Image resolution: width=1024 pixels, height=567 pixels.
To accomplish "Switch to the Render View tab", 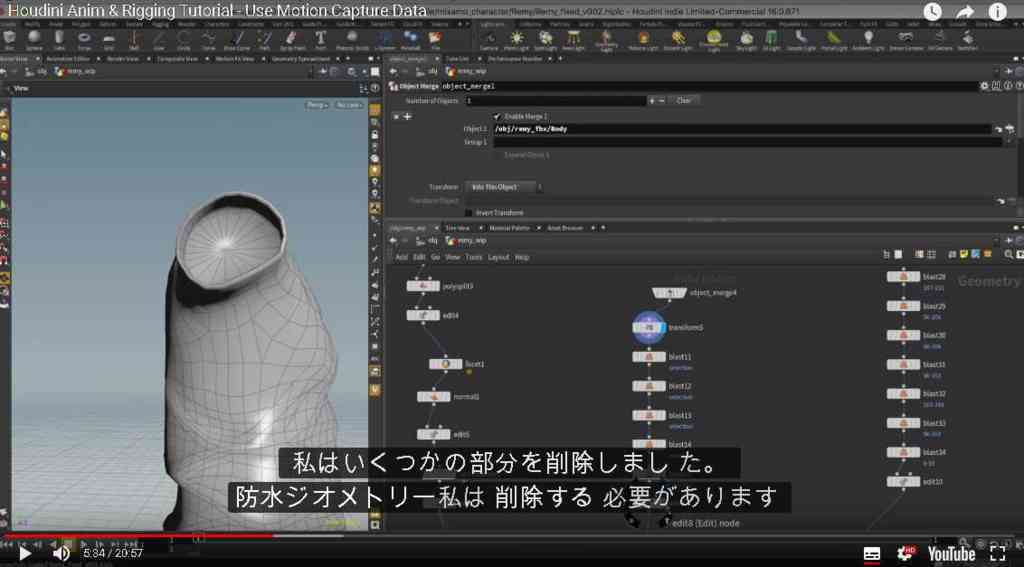I will pos(123,59).
